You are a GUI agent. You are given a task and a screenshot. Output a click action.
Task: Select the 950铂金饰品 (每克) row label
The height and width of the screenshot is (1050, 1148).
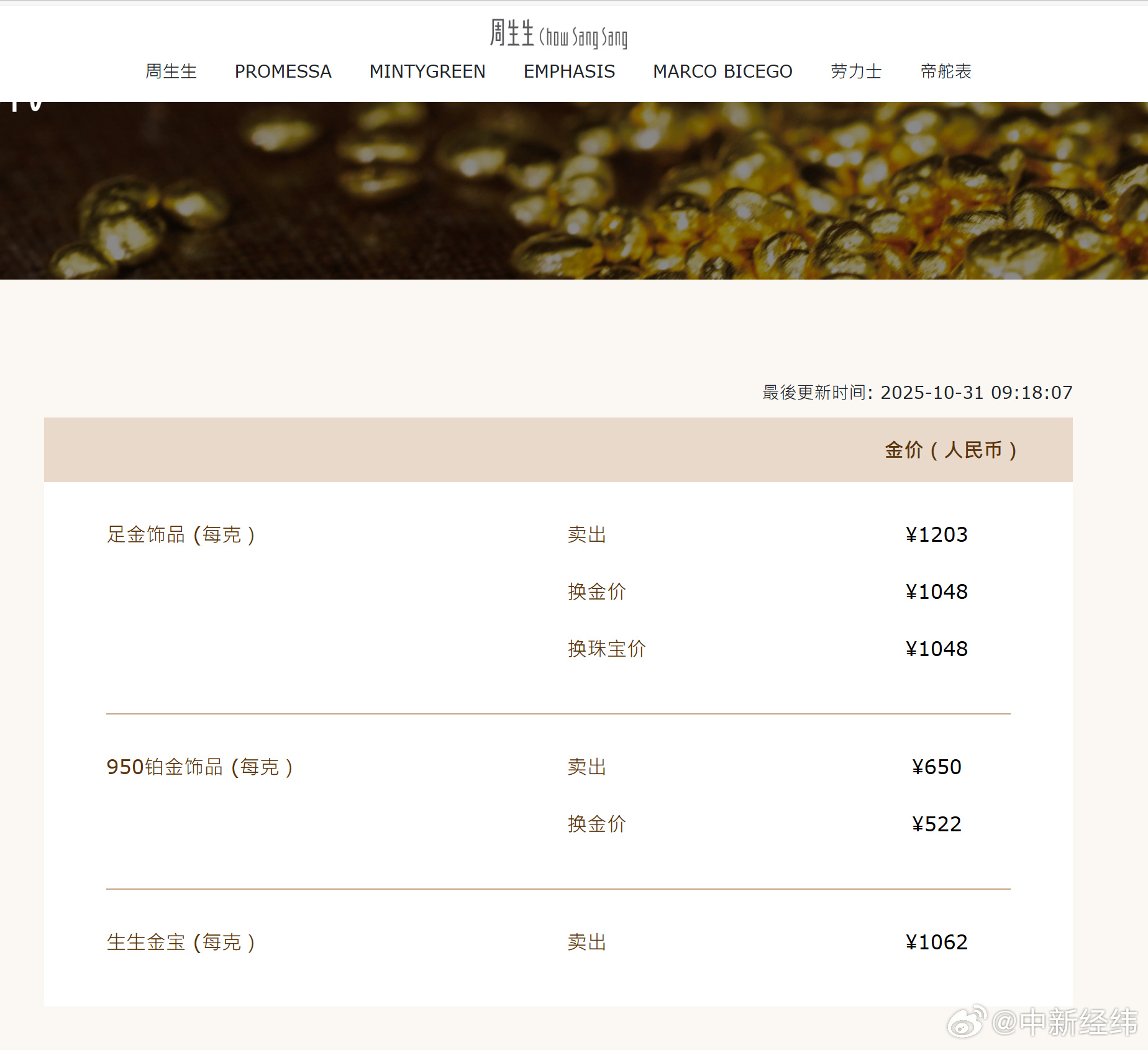click(200, 767)
